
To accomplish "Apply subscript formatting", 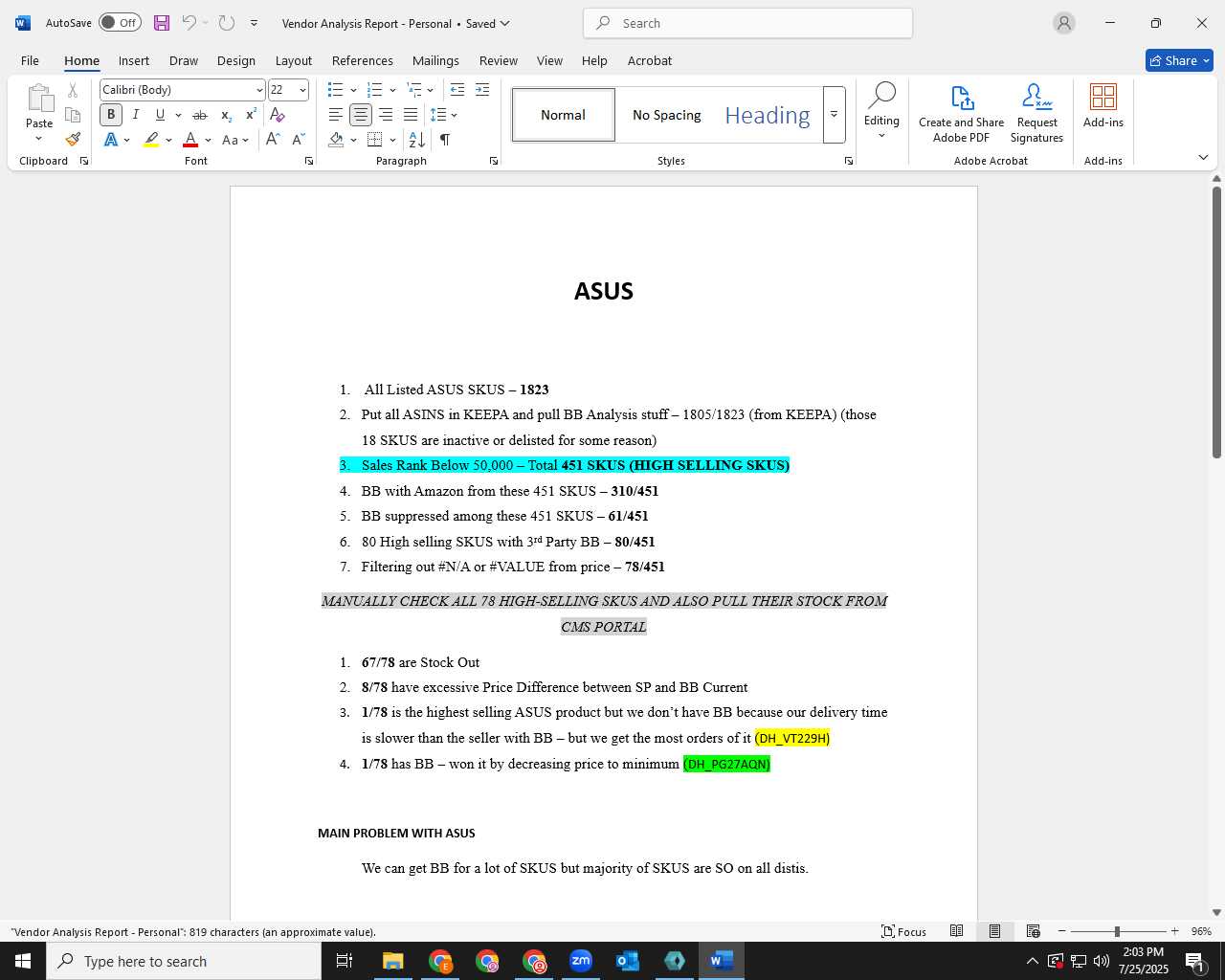I will [x=227, y=115].
